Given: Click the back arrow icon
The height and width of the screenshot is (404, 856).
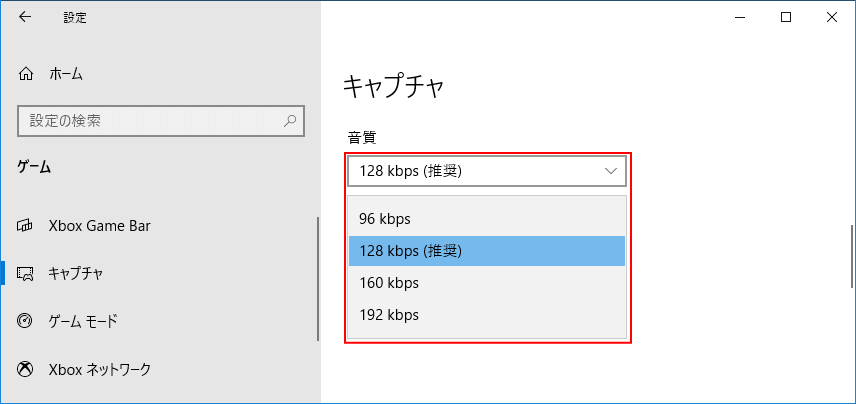Looking at the screenshot, I should pos(25,17).
